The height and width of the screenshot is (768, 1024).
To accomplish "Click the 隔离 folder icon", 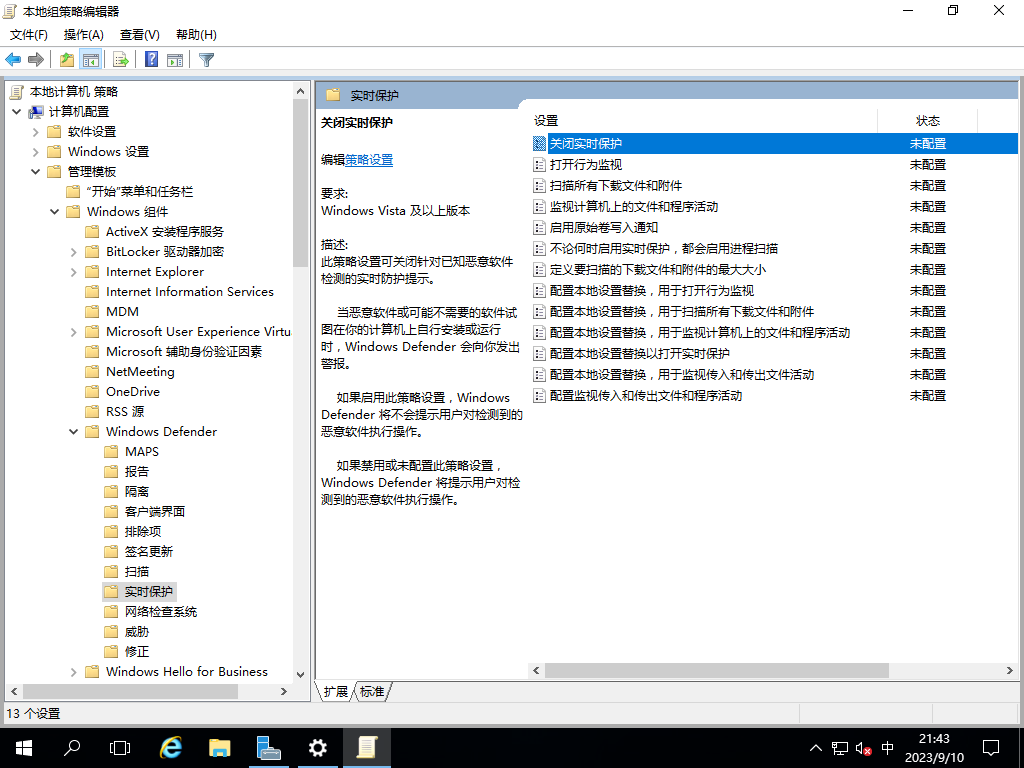I will [112, 491].
